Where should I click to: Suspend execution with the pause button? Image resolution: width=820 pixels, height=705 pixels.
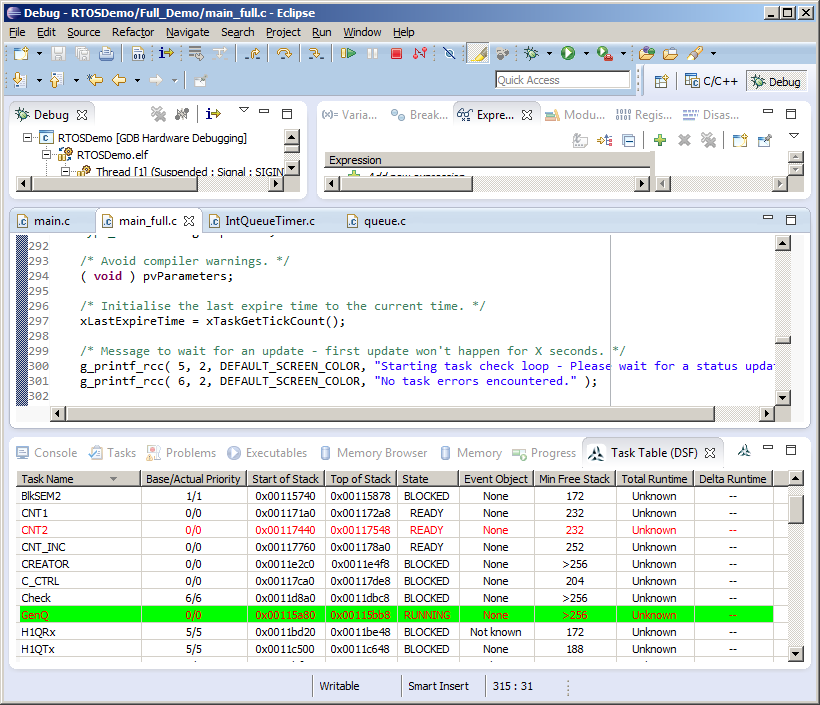[372, 53]
